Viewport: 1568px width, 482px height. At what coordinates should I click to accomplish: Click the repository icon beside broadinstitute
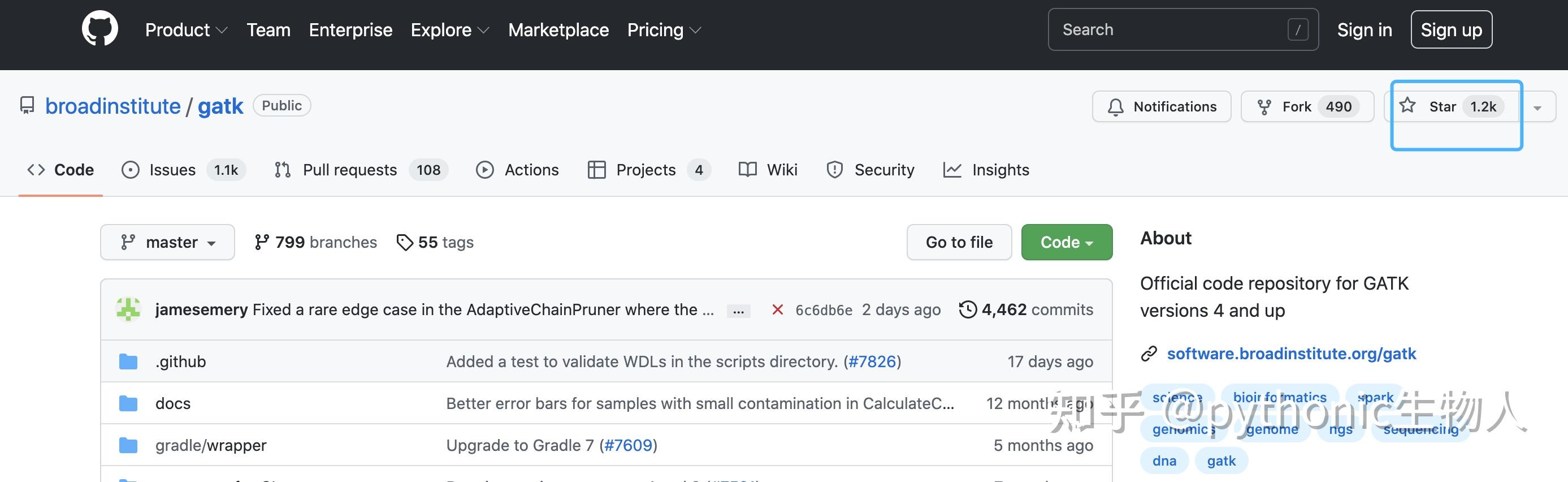[x=27, y=105]
